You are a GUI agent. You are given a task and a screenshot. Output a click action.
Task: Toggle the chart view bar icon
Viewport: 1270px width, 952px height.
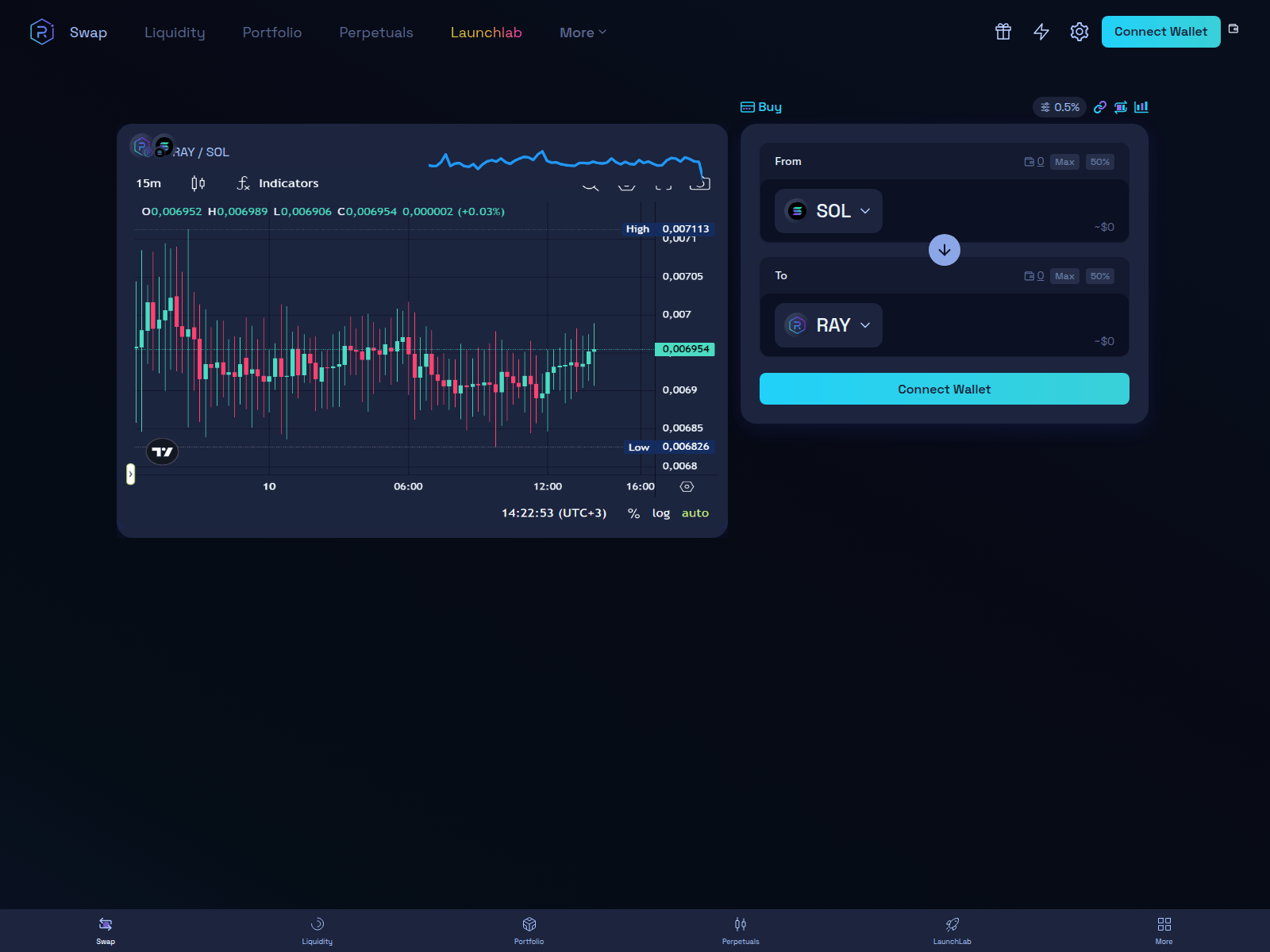coord(1141,107)
